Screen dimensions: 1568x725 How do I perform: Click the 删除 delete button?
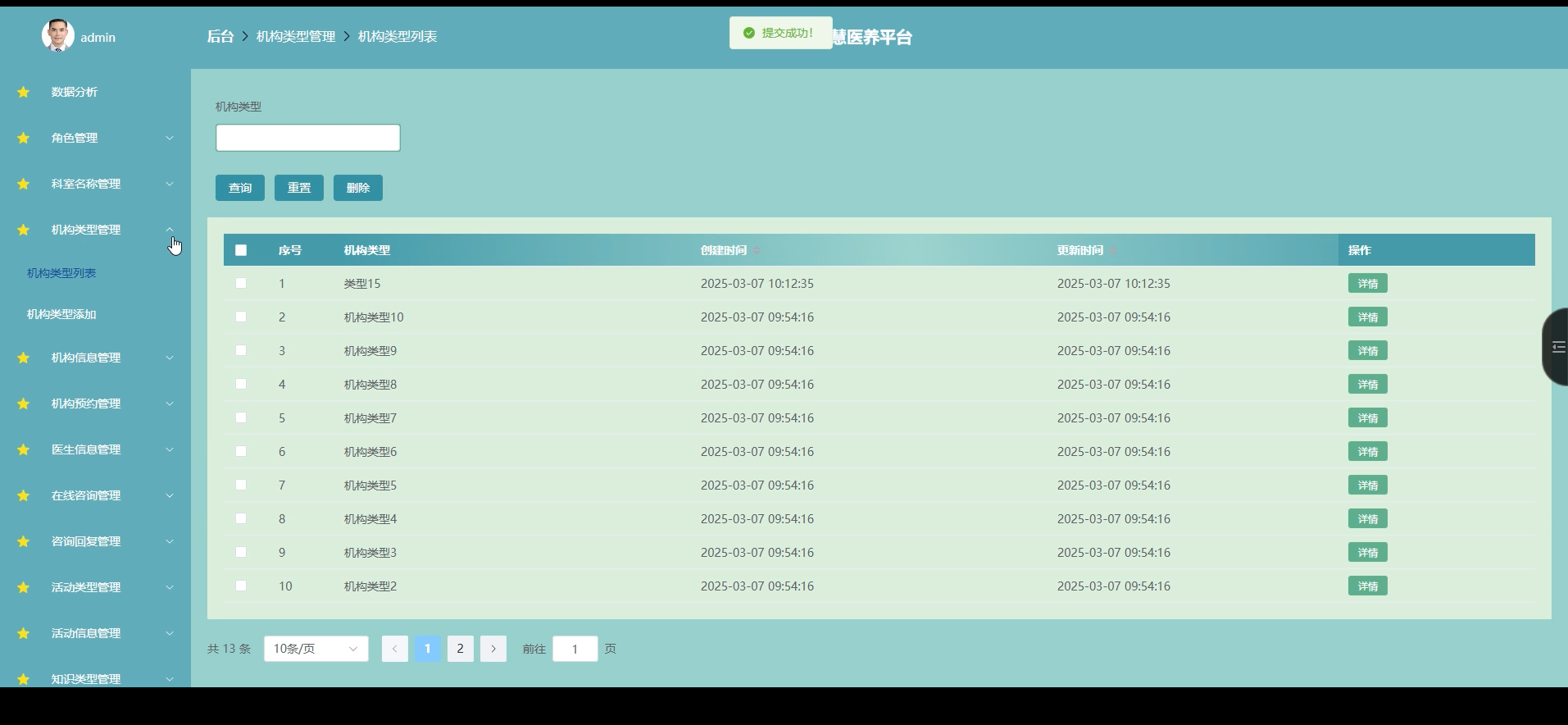pyautogui.click(x=358, y=188)
